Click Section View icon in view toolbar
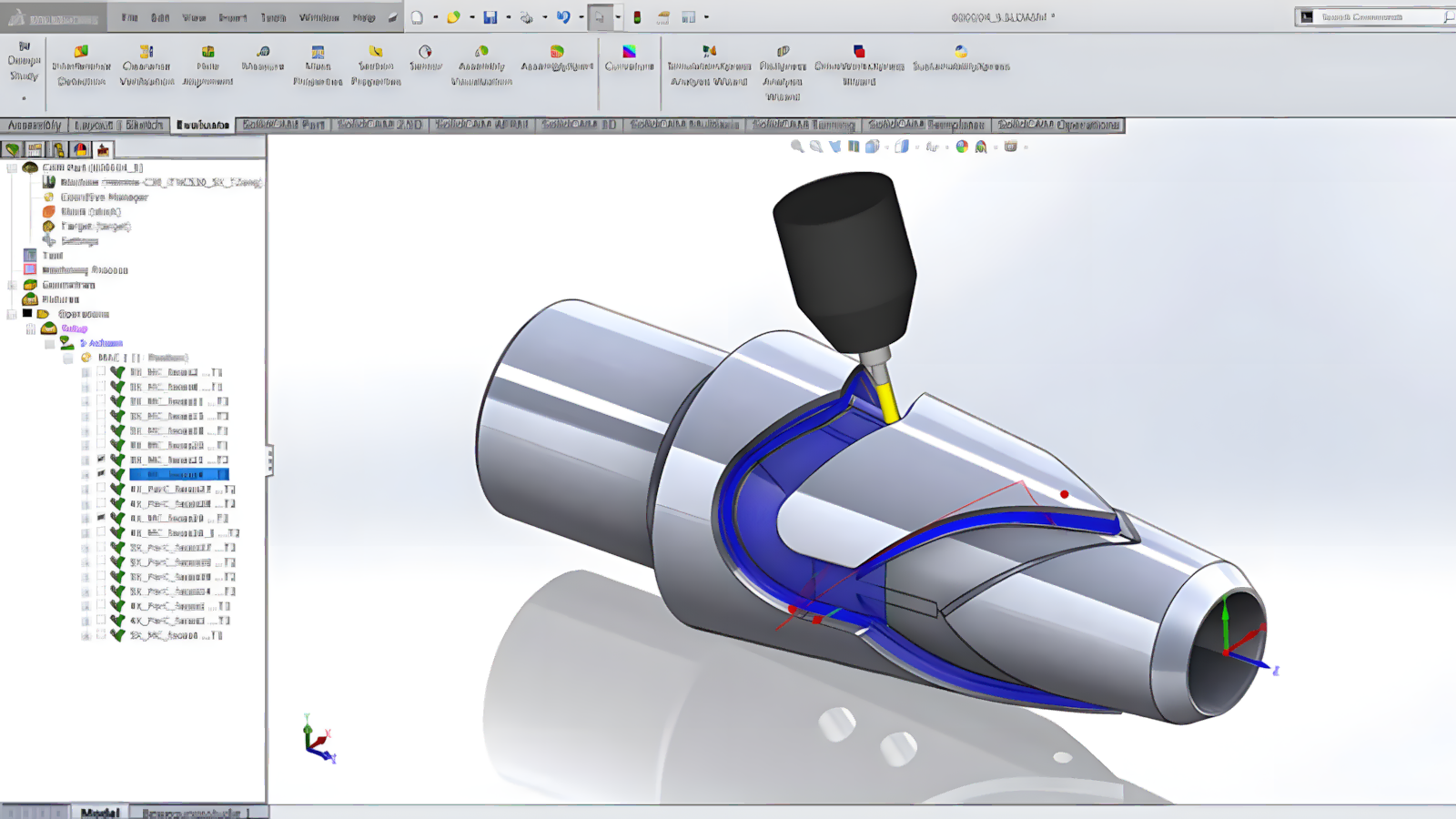Screen dimensions: 1456x819 [854, 147]
